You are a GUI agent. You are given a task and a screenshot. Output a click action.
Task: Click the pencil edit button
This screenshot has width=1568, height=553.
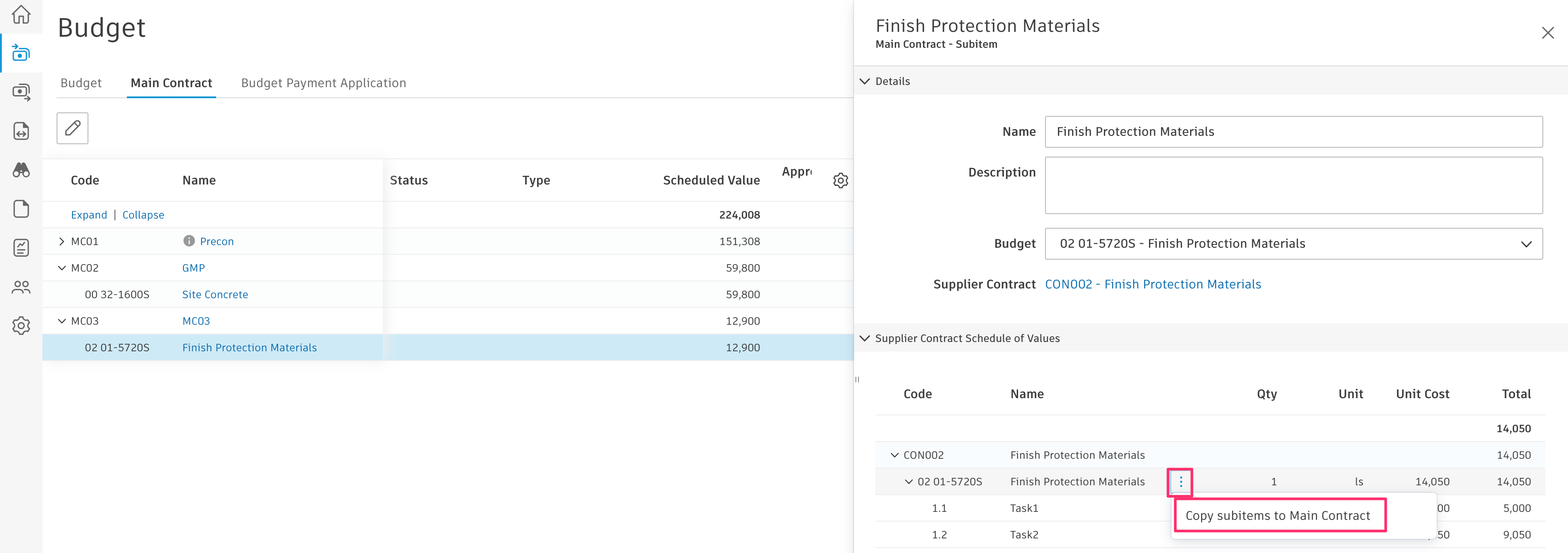click(x=72, y=128)
